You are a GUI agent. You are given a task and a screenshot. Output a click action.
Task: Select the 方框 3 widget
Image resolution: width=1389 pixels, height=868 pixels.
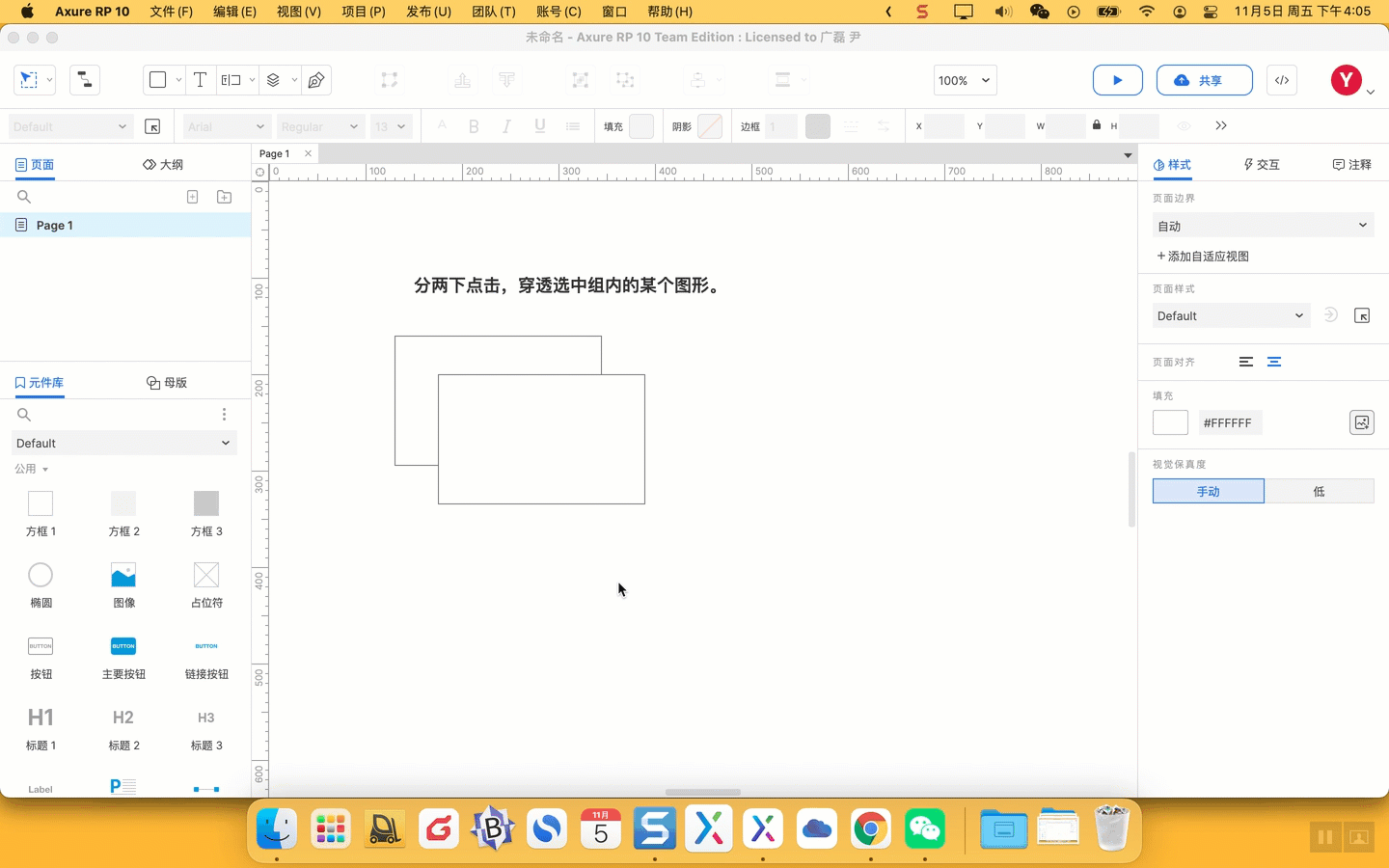pyautogui.click(x=206, y=513)
